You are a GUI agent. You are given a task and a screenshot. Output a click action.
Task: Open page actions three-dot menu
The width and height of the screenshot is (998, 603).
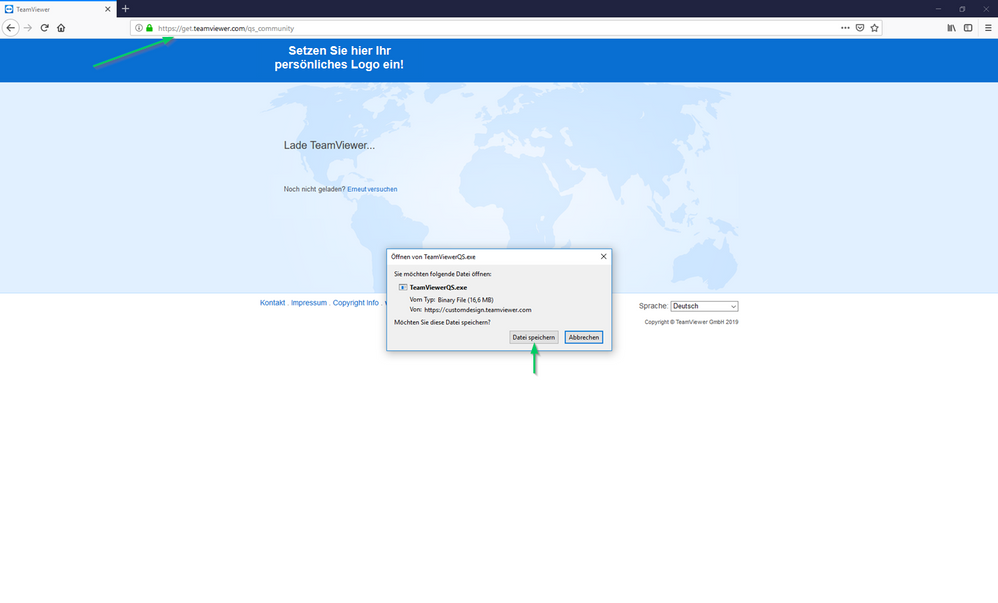(x=845, y=28)
